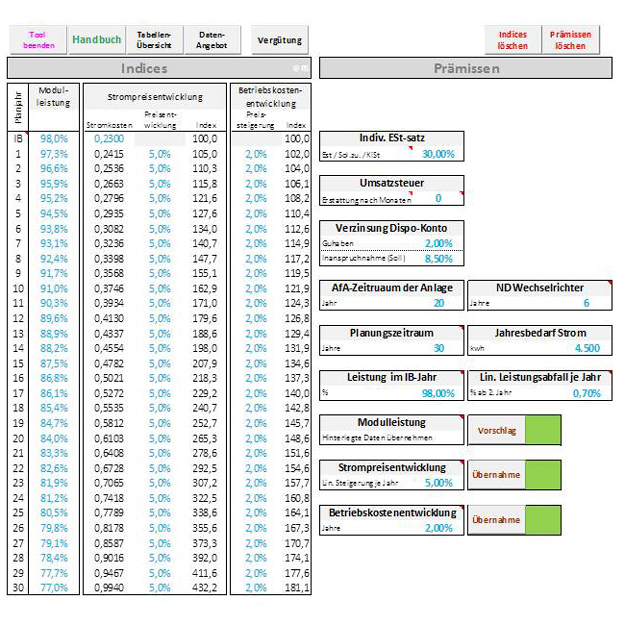Open the Daten-Angebot sheet
This screenshot has height=625, width=625.
click(x=211, y=40)
